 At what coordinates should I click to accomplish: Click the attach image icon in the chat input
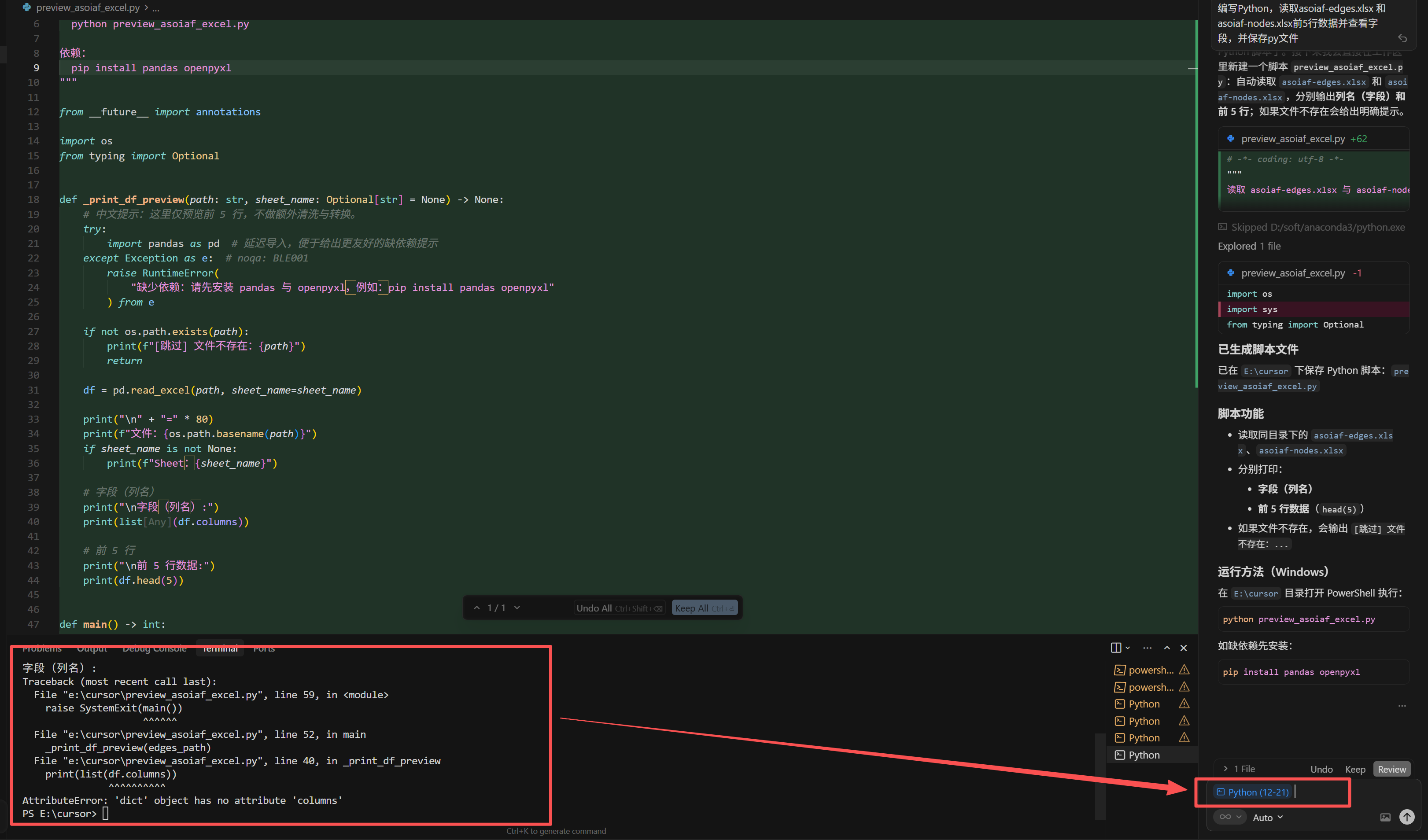point(1385,817)
